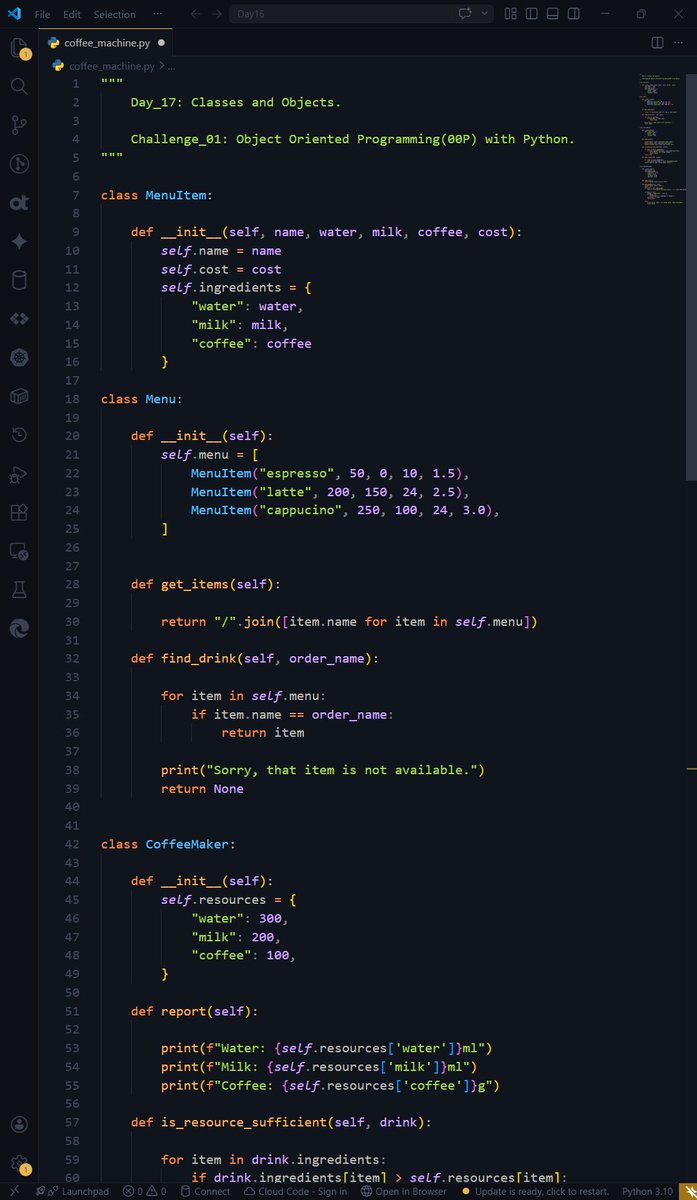
Task: Click the code minimap preview
Action: click(x=660, y=138)
